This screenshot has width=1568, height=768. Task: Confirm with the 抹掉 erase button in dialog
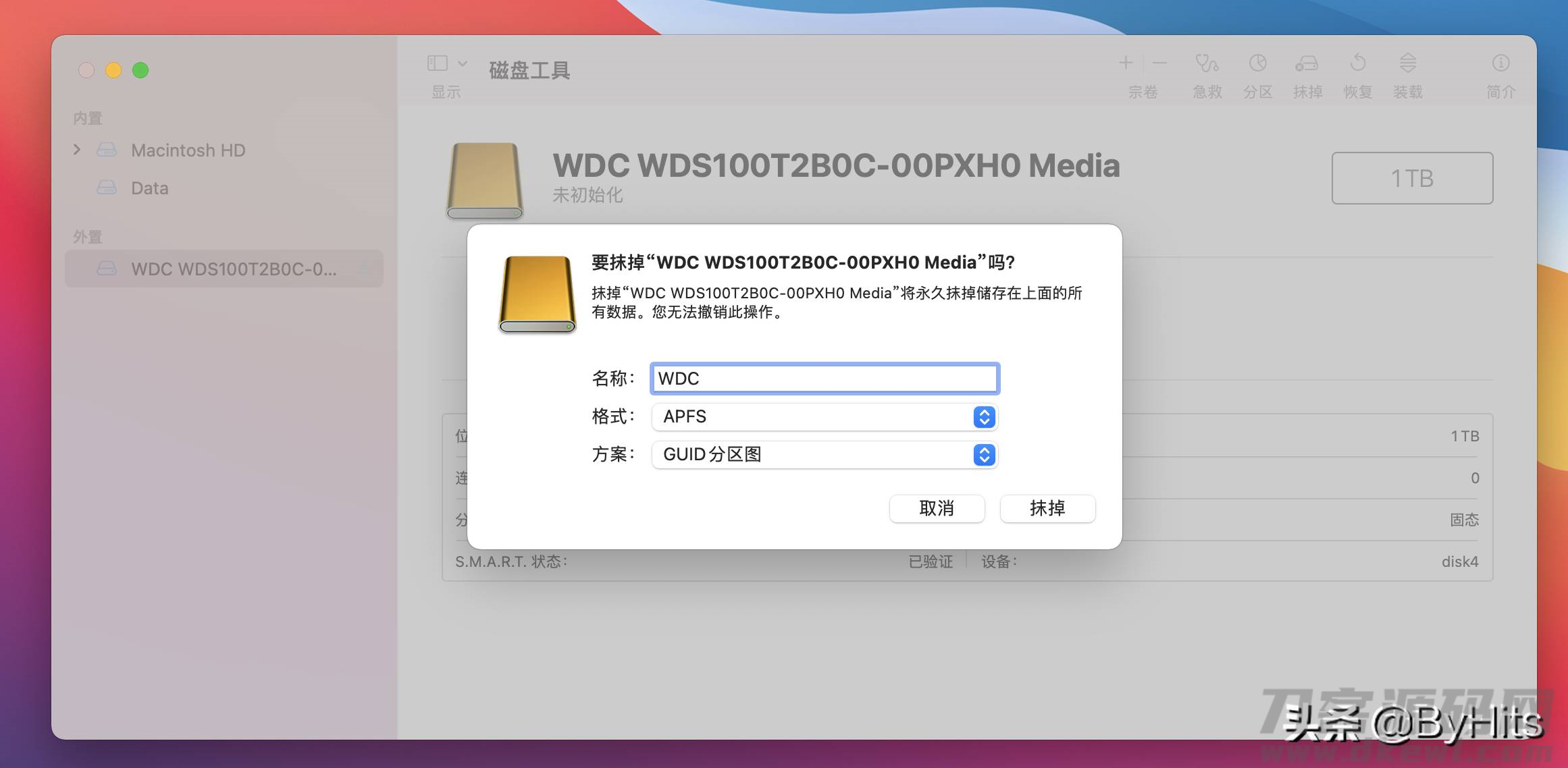tap(1047, 508)
